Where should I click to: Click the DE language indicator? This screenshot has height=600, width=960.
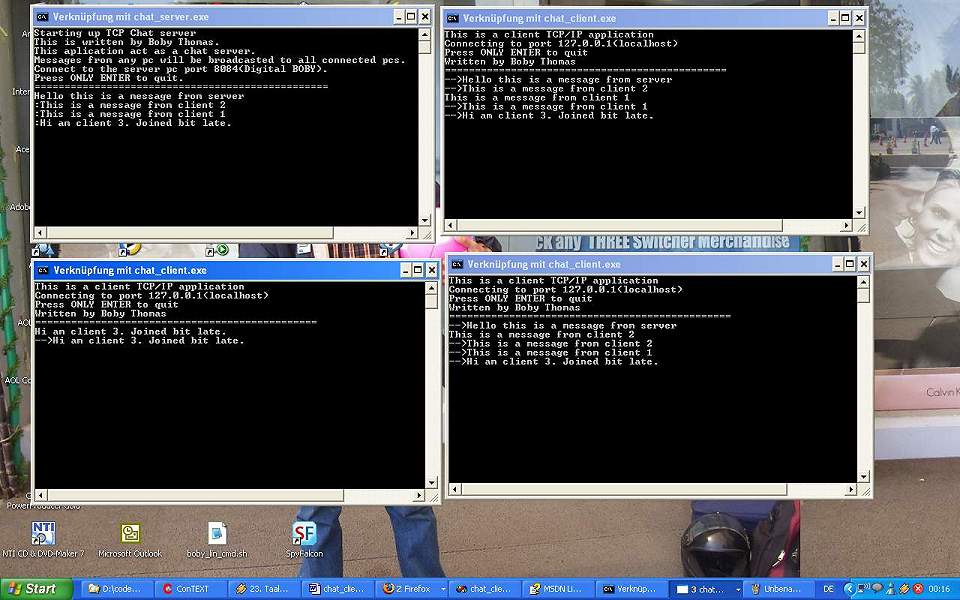[828, 589]
